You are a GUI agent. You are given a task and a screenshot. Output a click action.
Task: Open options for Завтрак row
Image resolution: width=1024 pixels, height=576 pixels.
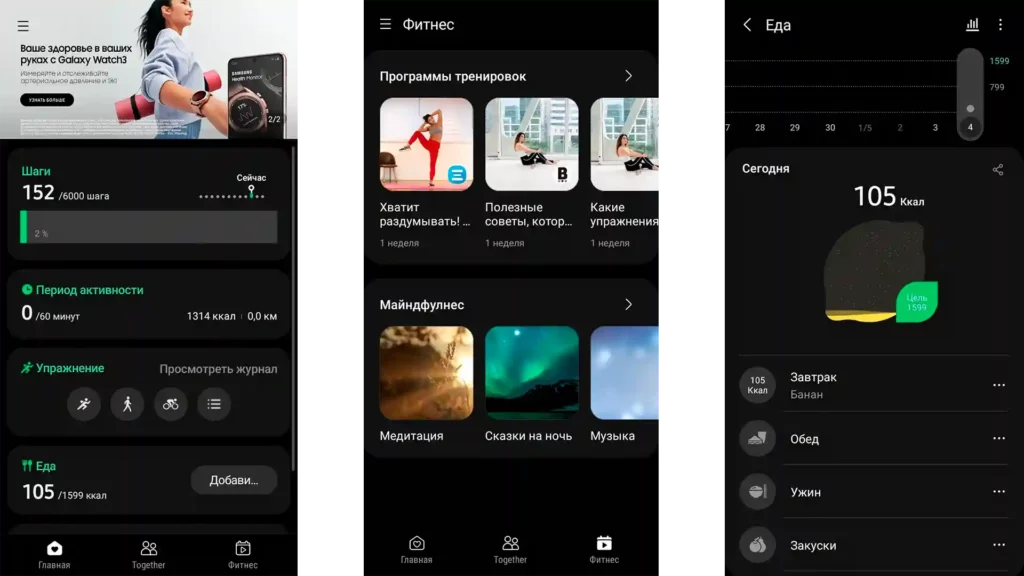999,385
